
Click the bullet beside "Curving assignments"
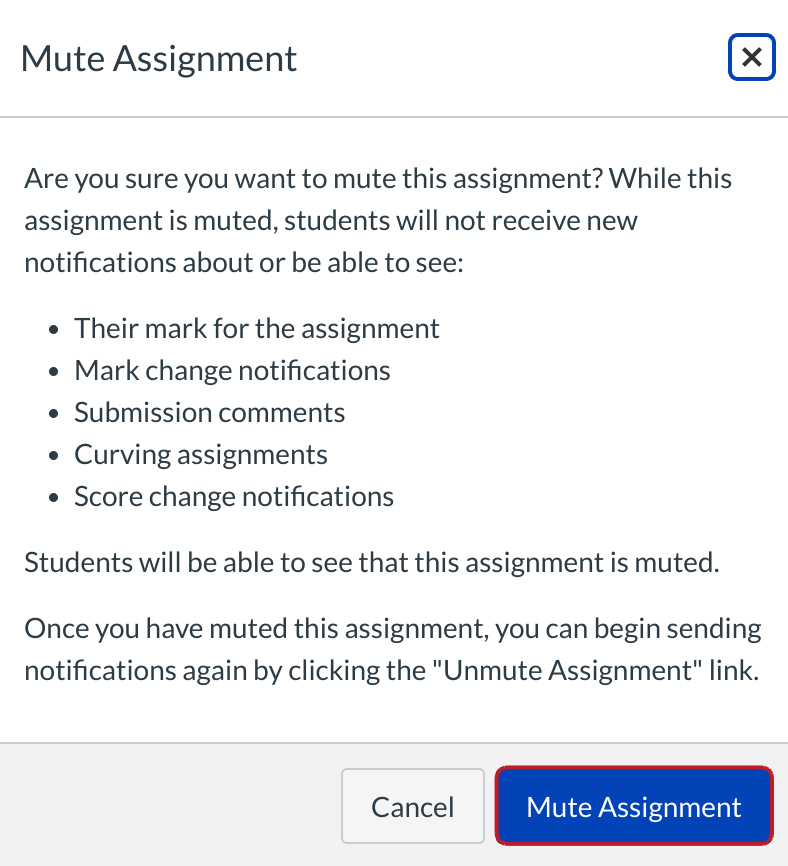(55, 455)
